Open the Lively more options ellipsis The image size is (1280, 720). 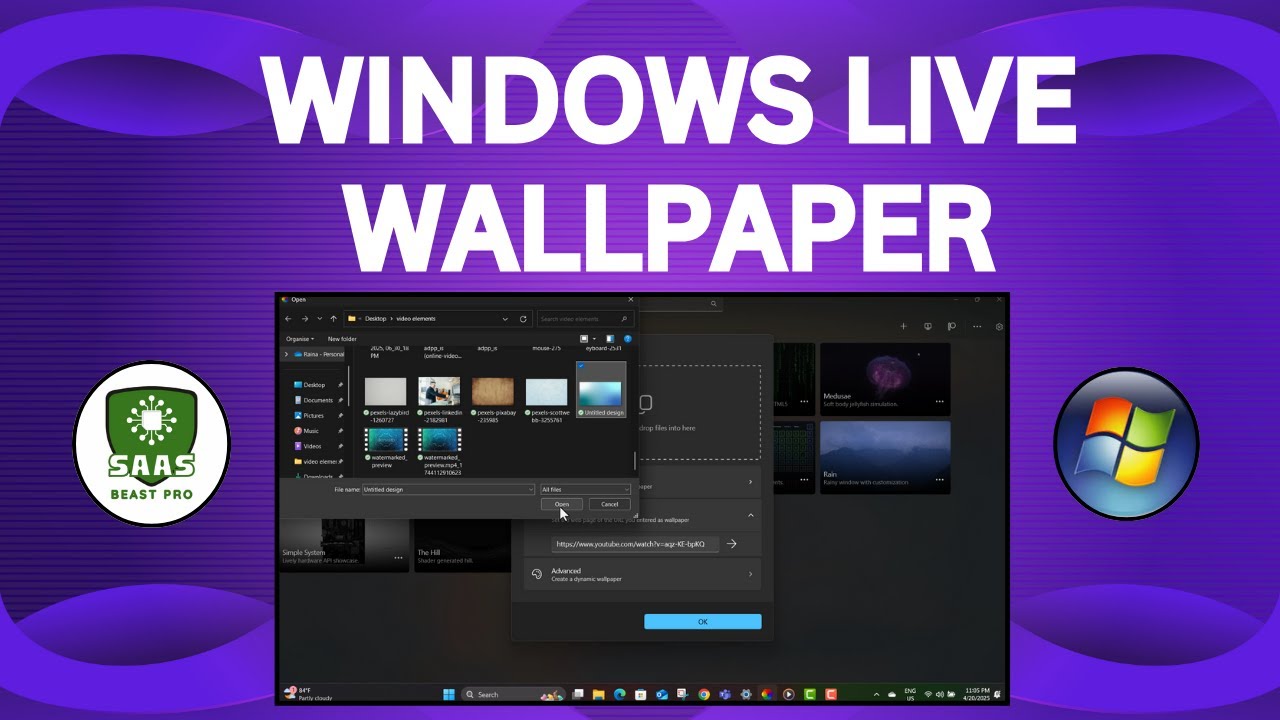pyautogui.click(x=977, y=326)
